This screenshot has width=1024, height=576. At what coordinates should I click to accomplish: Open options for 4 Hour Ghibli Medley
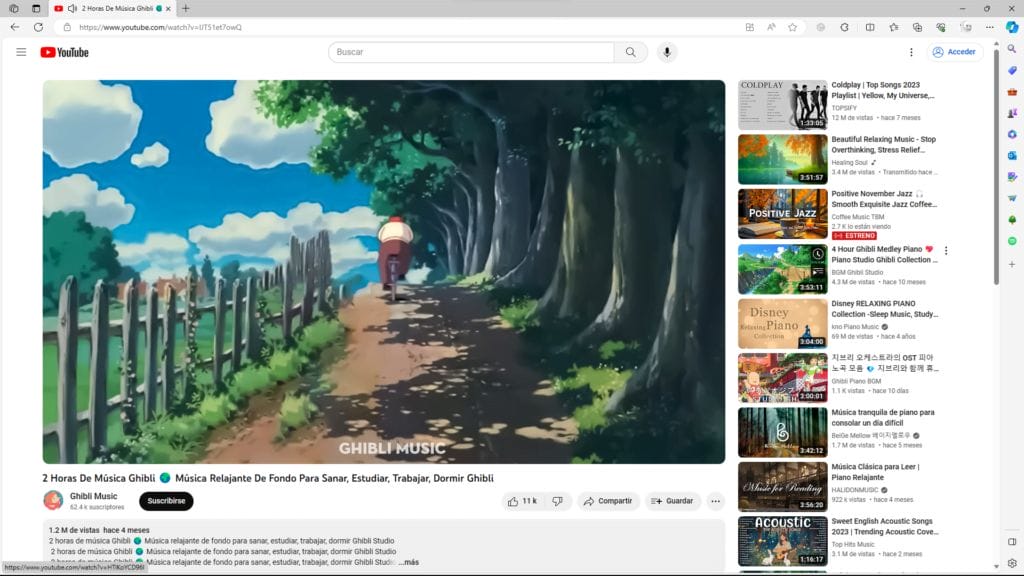[x=946, y=250]
